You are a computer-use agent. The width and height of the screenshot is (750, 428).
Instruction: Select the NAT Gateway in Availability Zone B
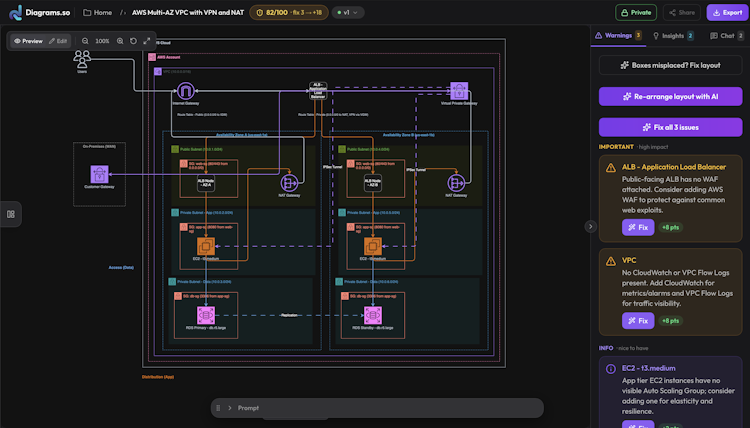[x=456, y=183]
